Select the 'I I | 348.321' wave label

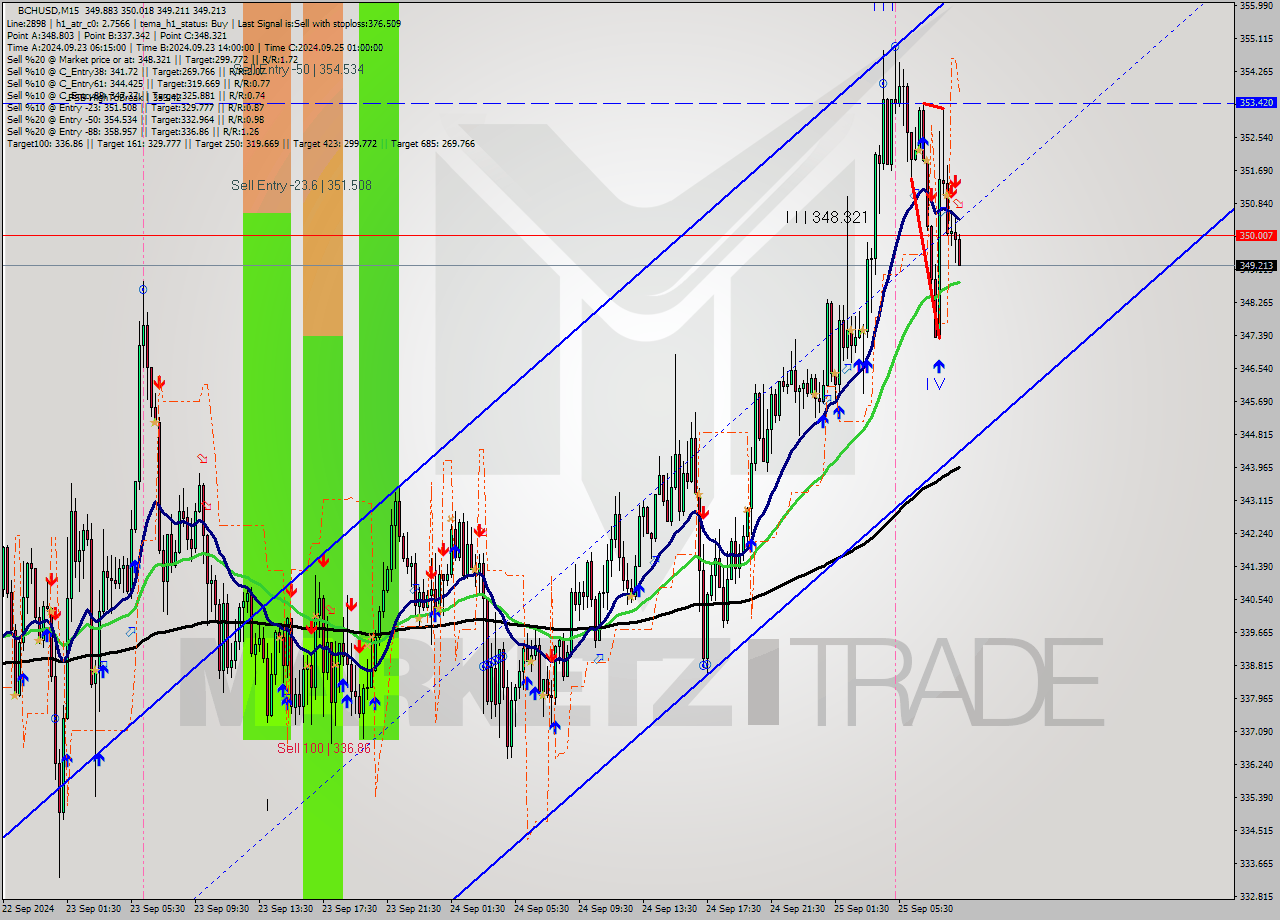click(826, 217)
